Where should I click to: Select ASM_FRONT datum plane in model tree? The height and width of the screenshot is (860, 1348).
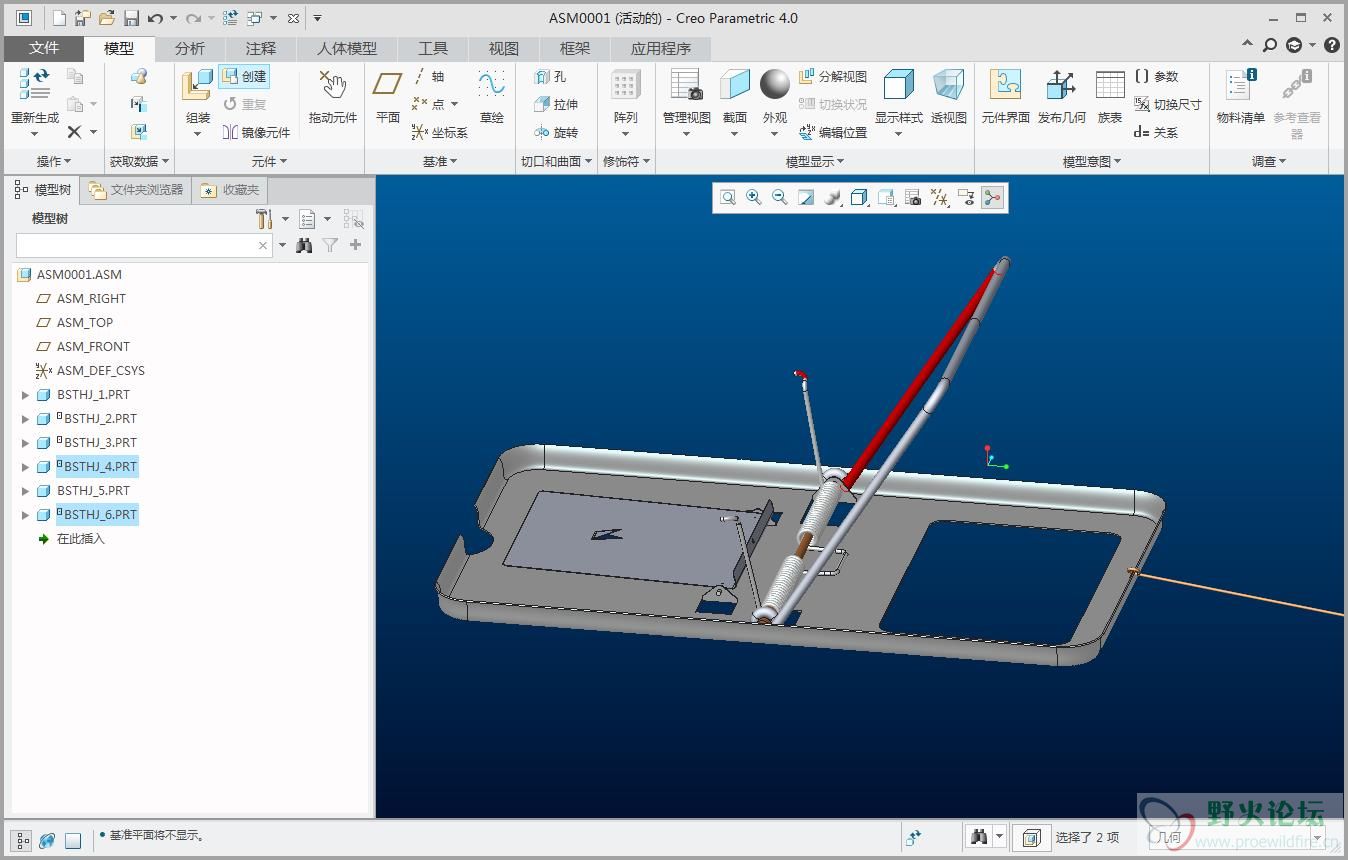click(x=93, y=347)
